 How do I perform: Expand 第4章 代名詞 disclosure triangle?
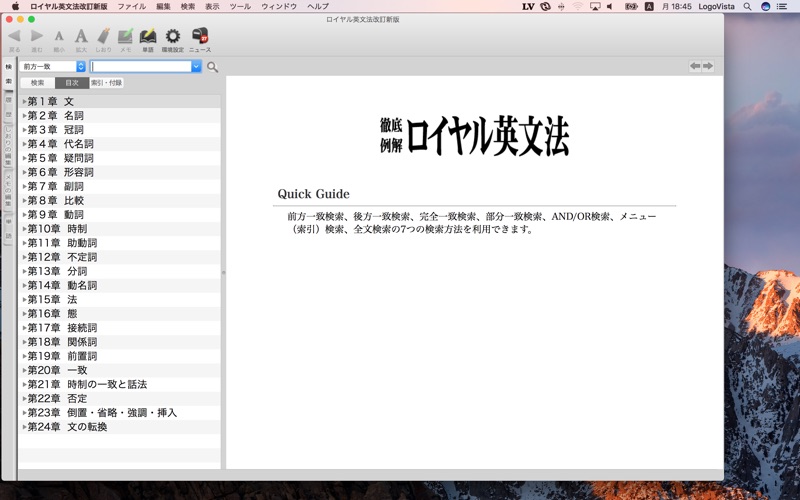(x=24, y=144)
